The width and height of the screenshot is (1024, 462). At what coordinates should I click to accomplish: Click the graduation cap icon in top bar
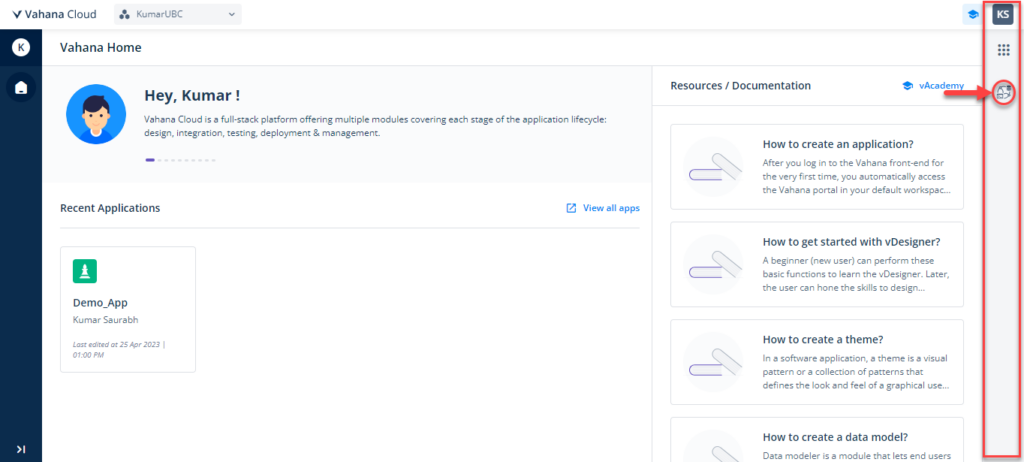coord(972,14)
